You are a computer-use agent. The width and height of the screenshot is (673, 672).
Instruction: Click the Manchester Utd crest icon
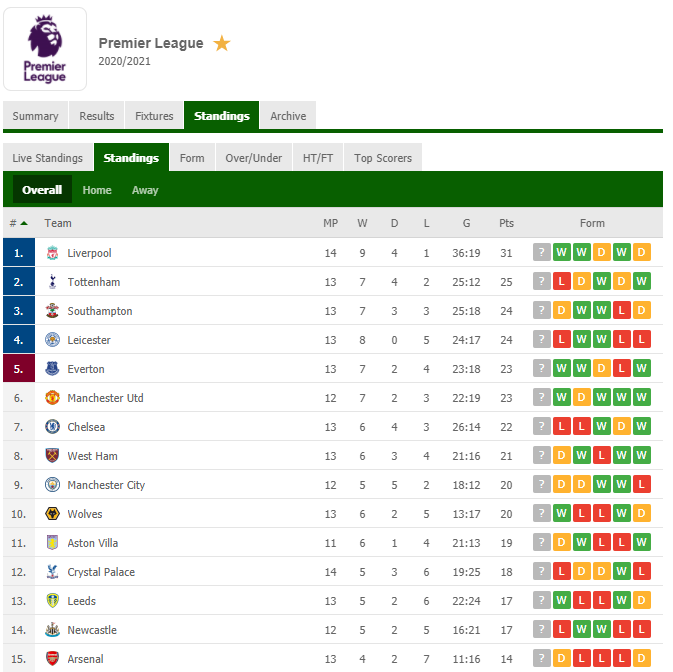click(52, 398)
